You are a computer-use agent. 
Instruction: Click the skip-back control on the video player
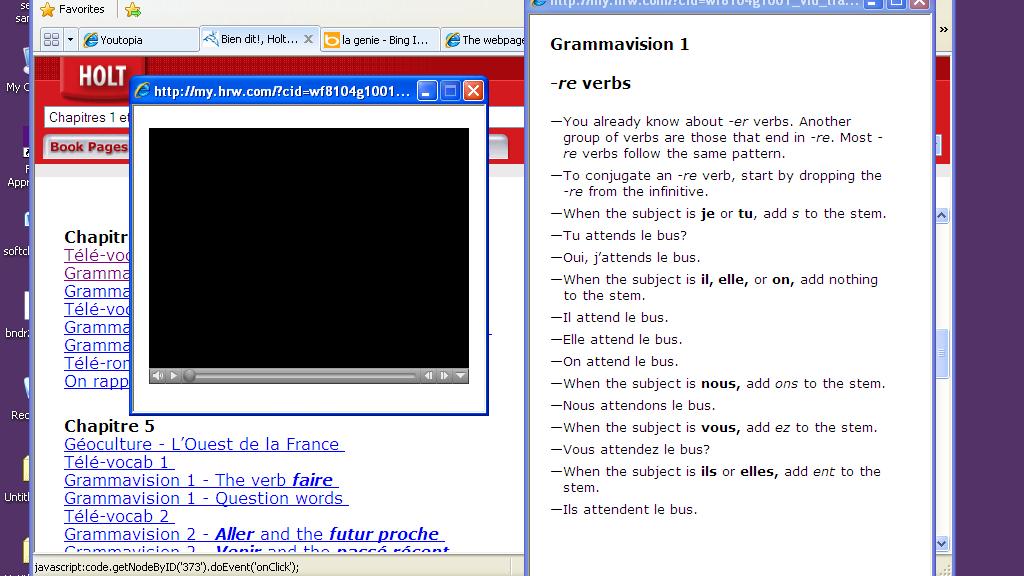430,376
